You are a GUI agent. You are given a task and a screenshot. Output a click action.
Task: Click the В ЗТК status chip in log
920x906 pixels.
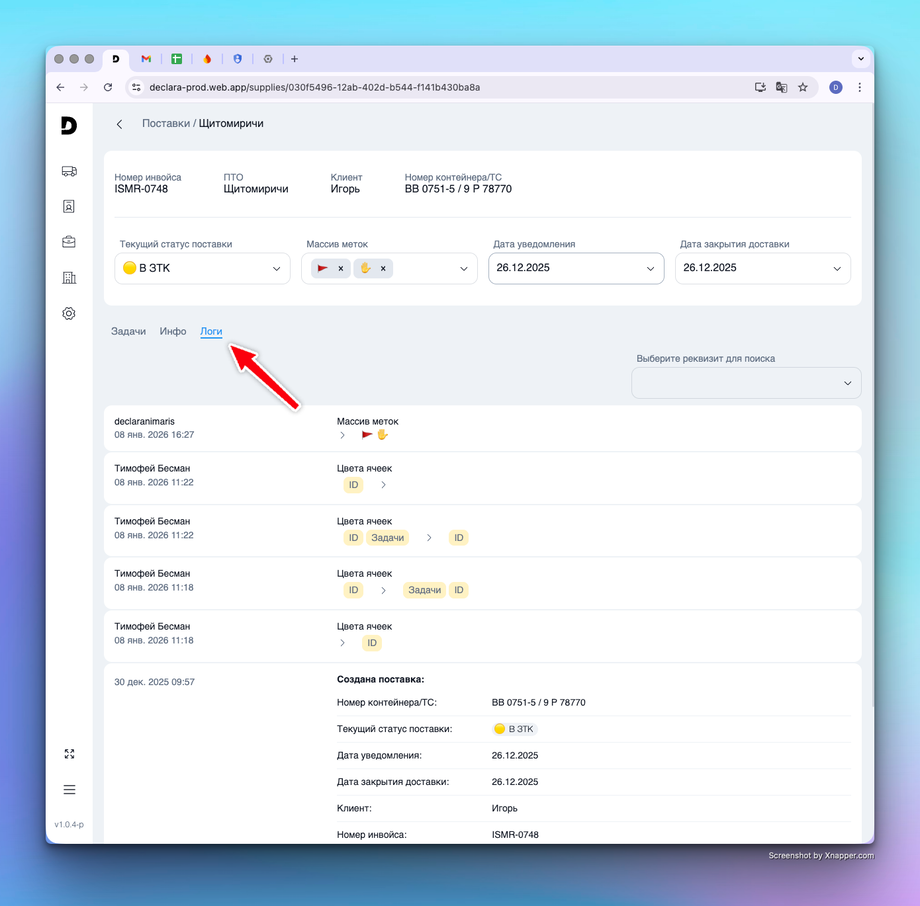pyautogui.click(x=515, y=729)
